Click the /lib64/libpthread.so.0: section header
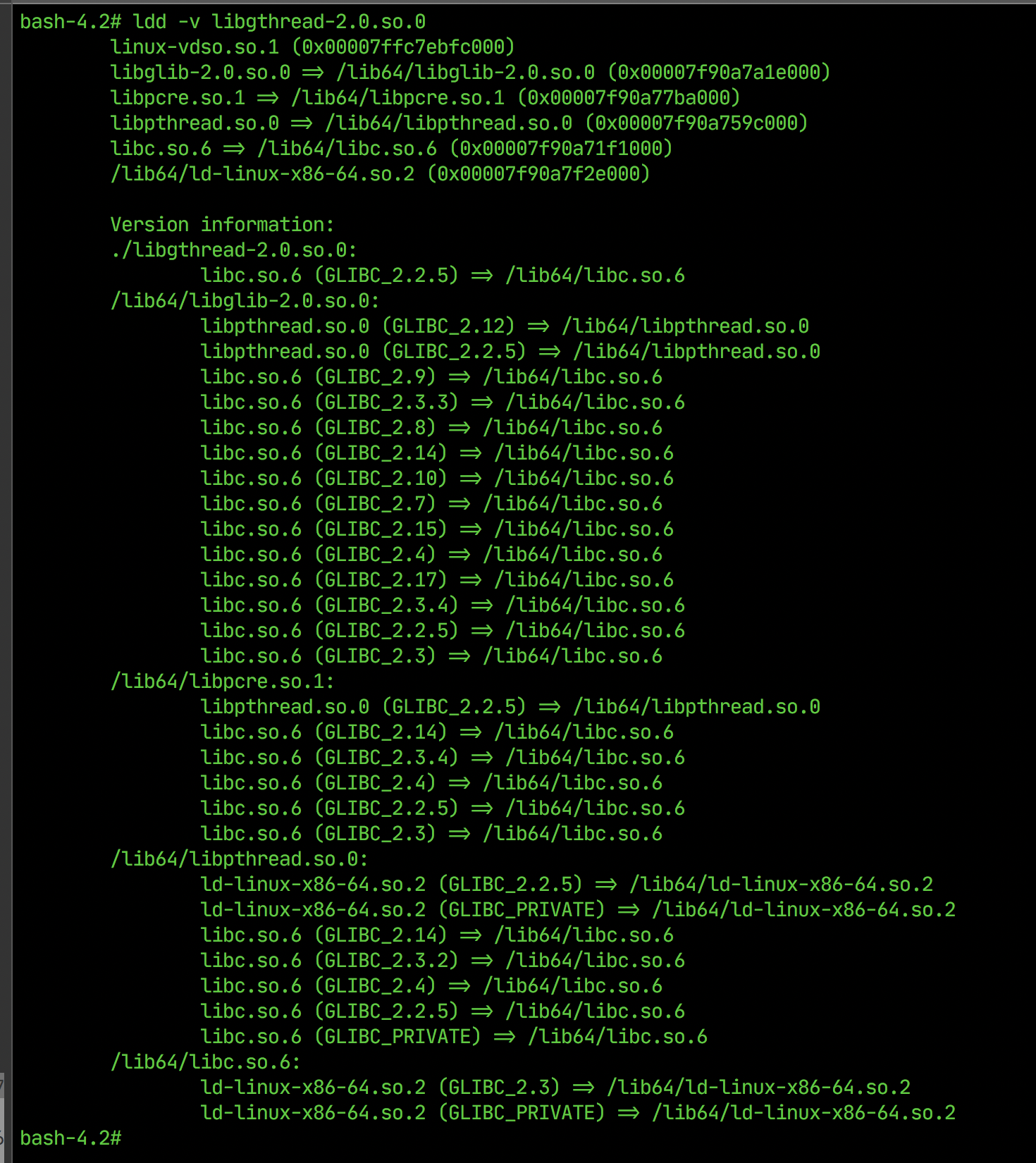 240,859
